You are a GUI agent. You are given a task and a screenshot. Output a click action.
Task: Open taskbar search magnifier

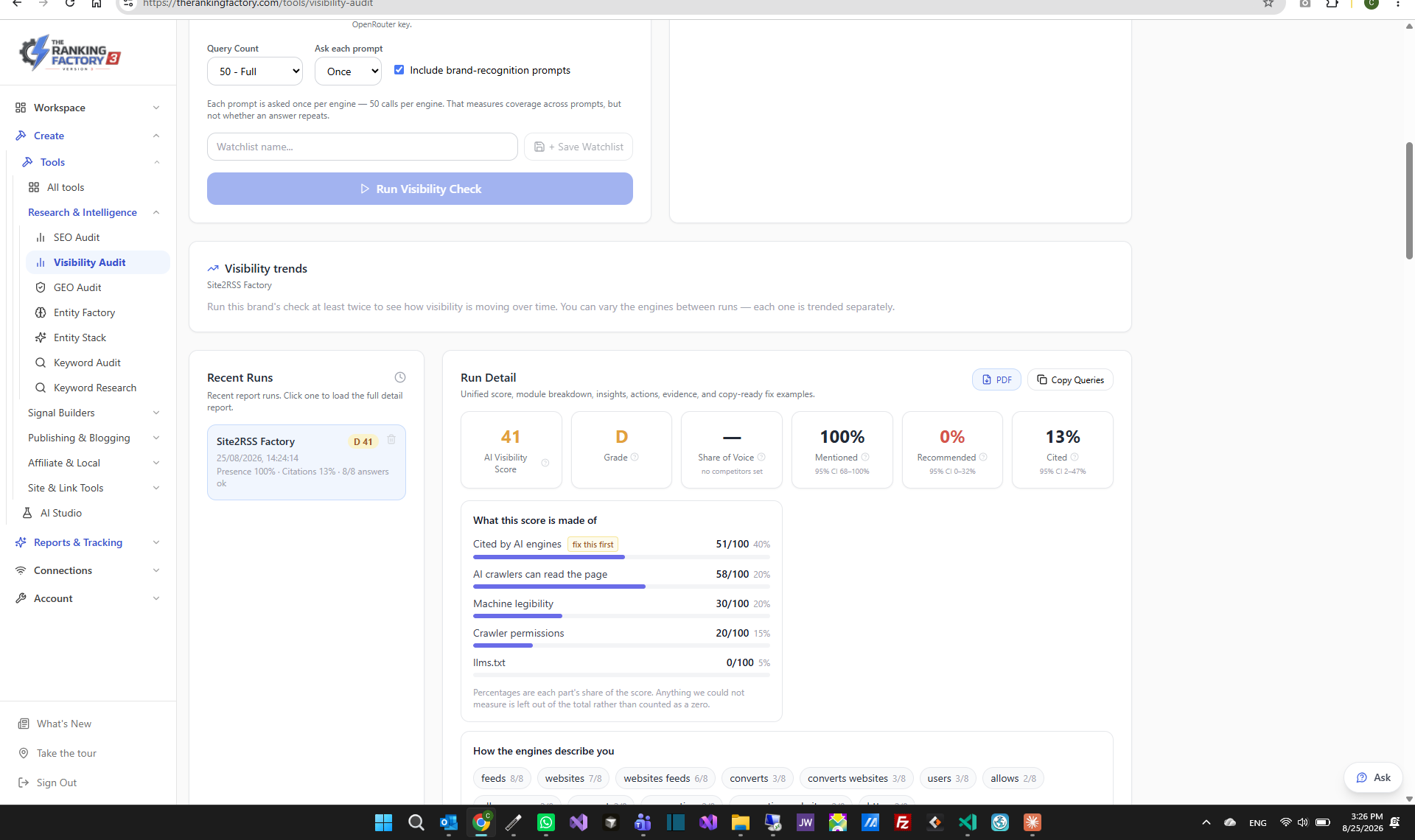coord(416,822)
